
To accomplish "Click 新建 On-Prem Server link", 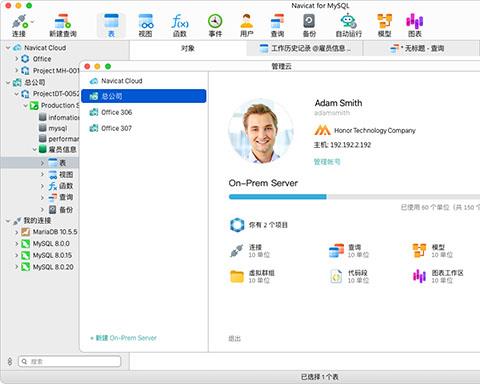I will [x=123, y=338].
